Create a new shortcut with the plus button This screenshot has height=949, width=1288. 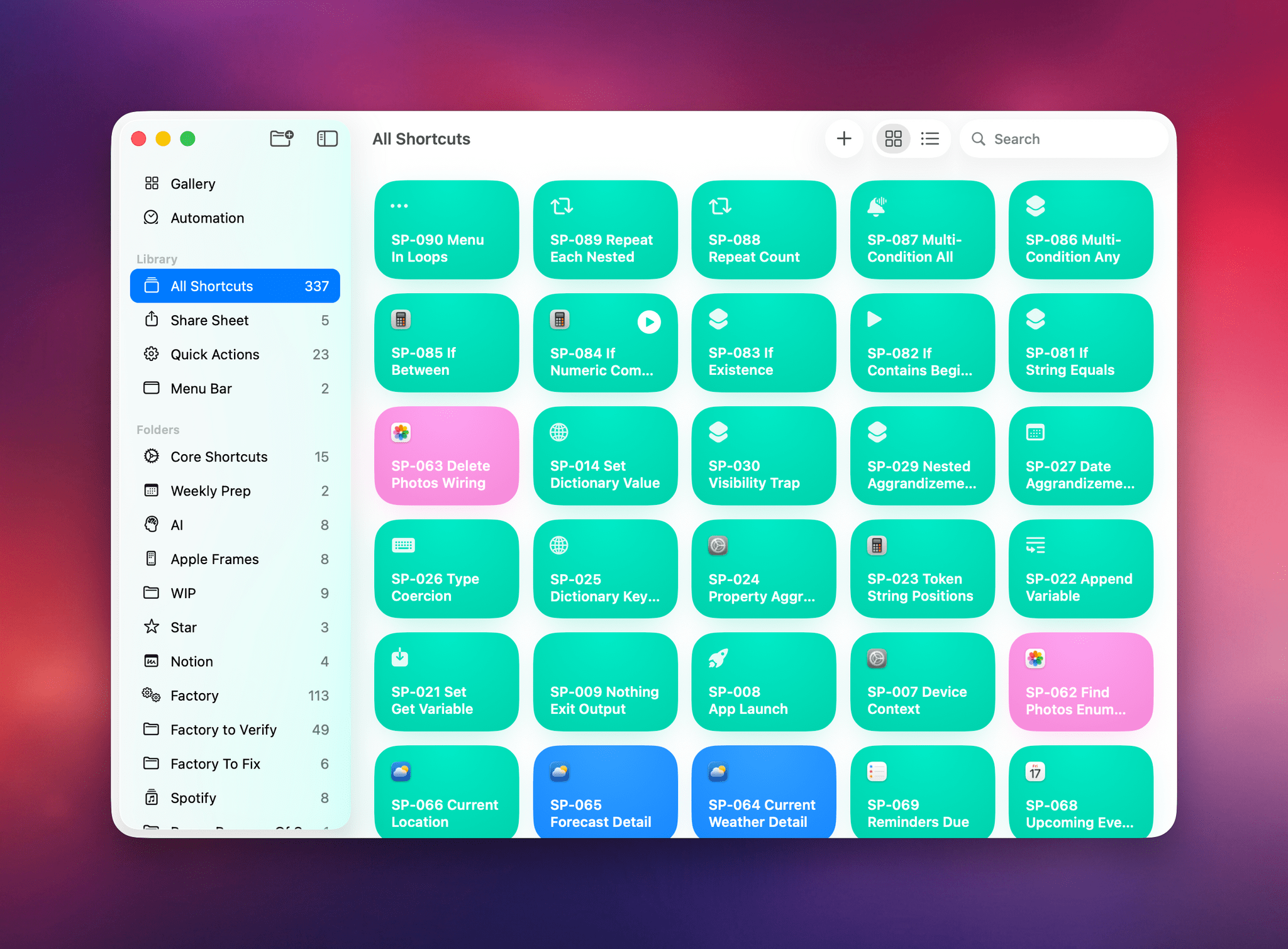coord(845,138)
